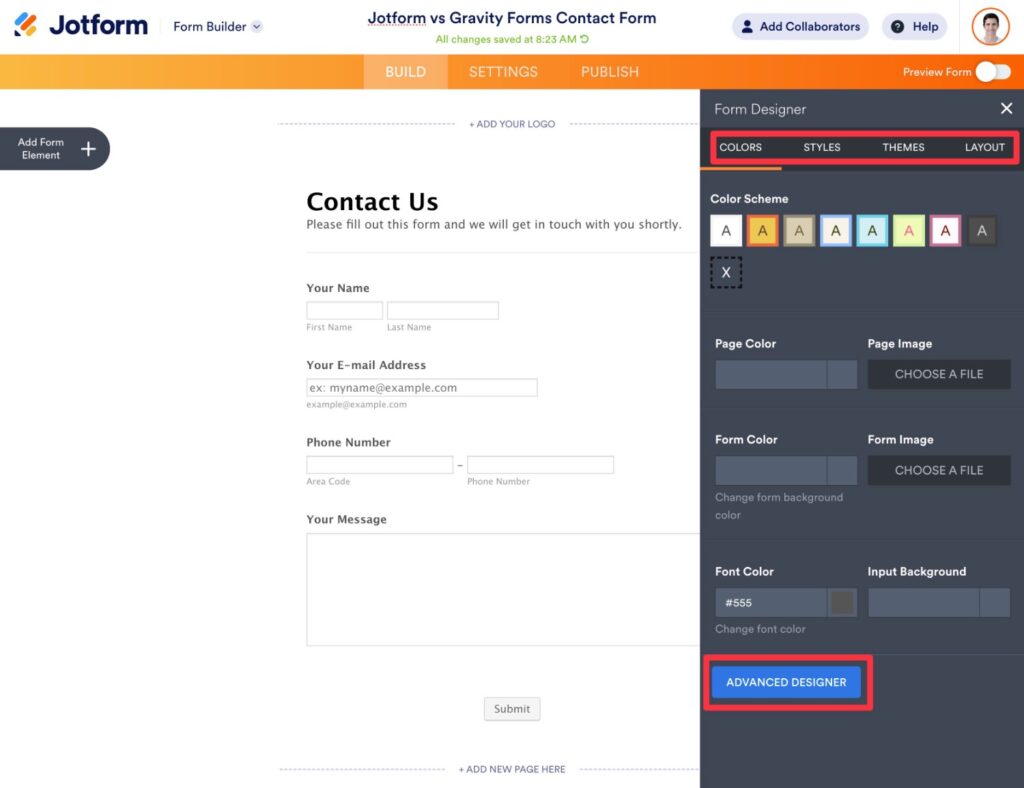Click the Font Color input field

tap(770, 602)
